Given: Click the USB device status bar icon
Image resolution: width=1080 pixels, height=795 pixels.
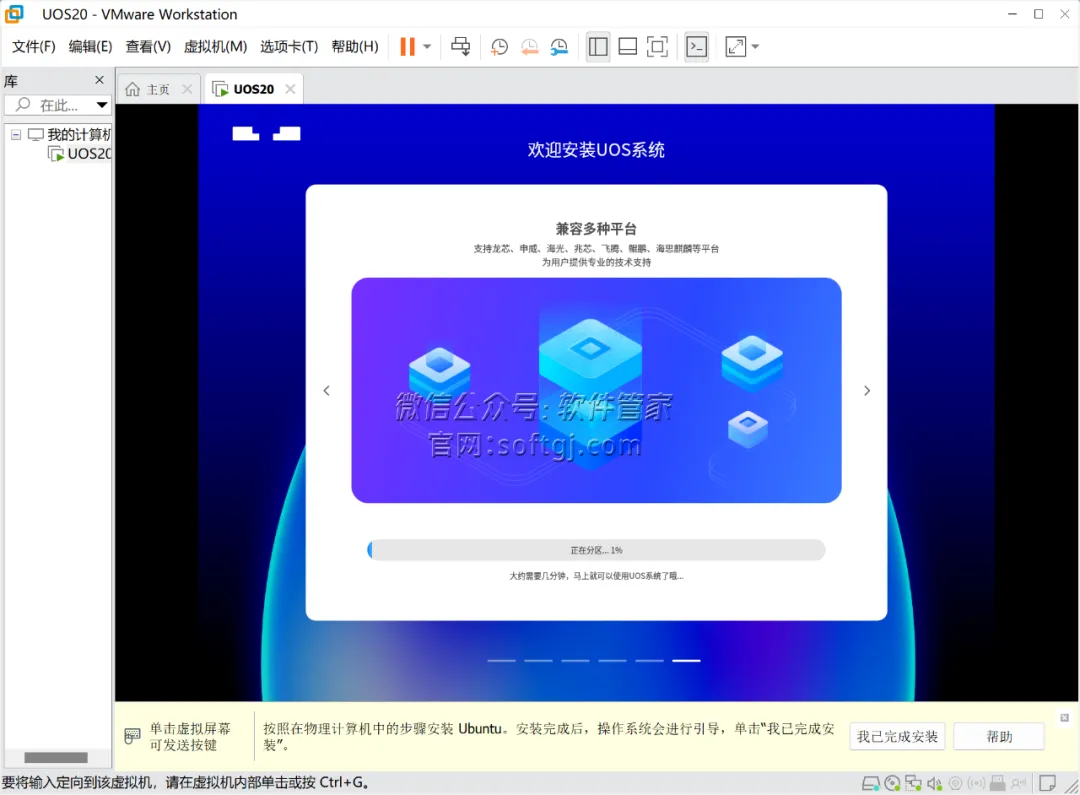Looking at the screenshot, I should (997, 783).
